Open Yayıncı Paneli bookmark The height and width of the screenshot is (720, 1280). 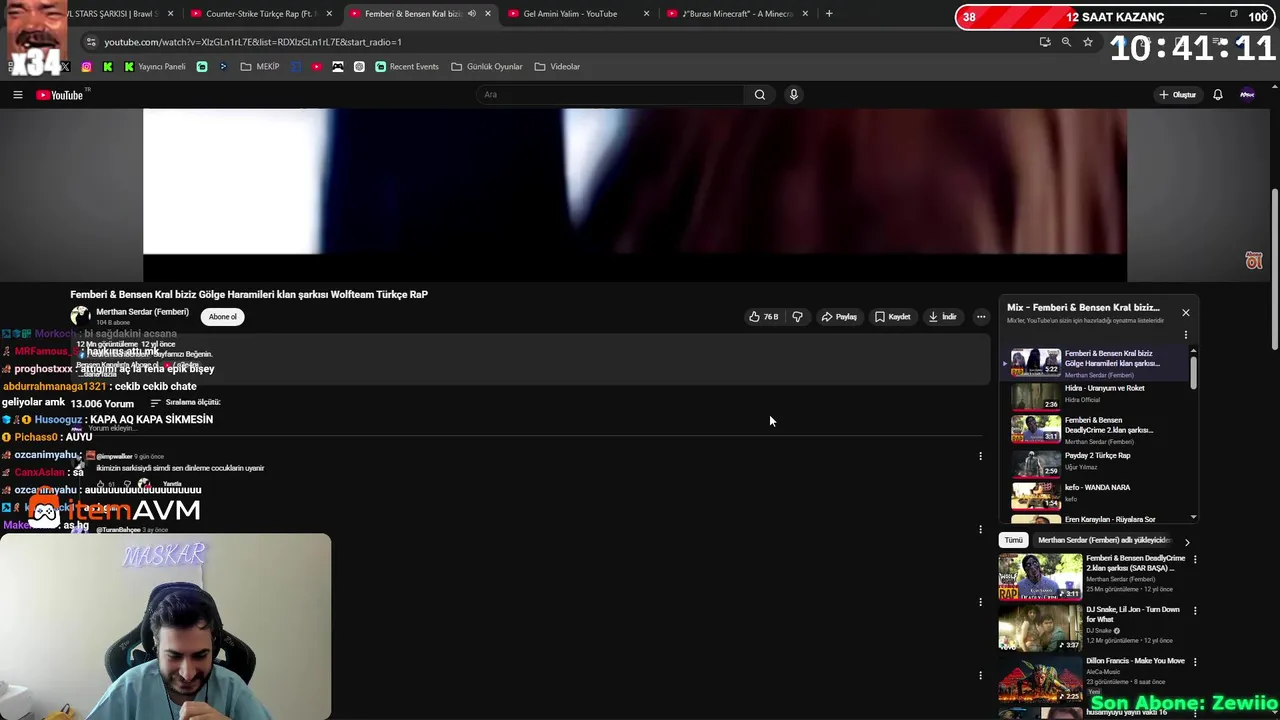(155, 67)
